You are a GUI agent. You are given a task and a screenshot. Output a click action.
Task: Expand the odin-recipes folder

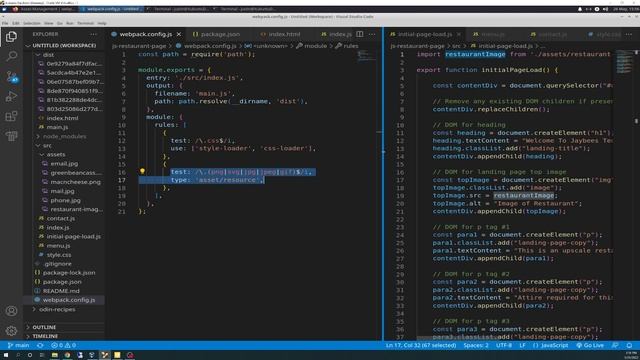click(x=57, y=309)
